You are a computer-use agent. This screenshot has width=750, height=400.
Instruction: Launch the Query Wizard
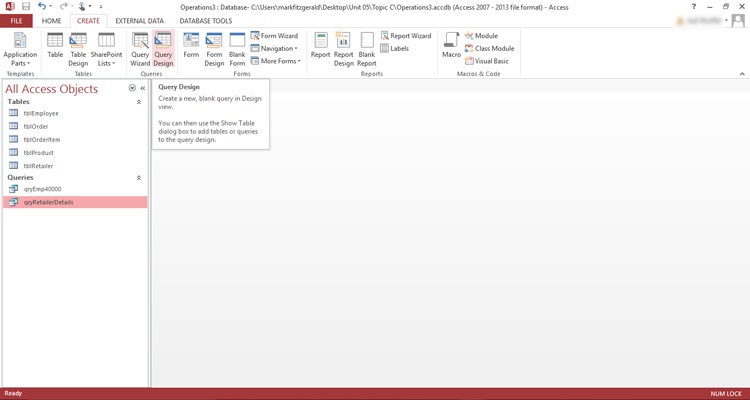[x=140, y=49]
